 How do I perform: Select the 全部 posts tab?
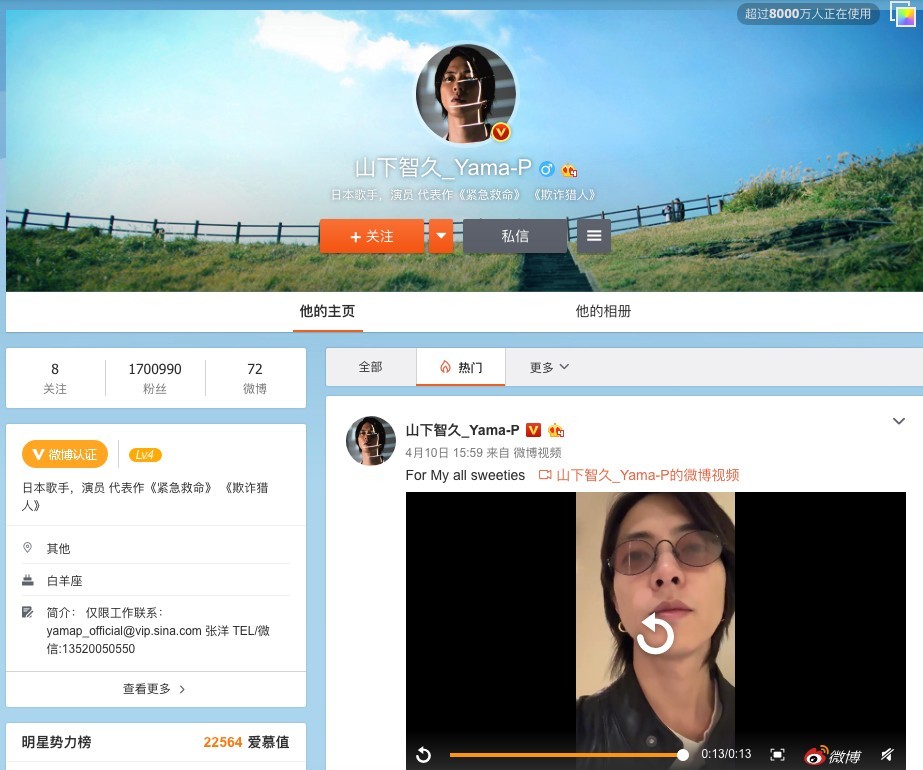370,367
